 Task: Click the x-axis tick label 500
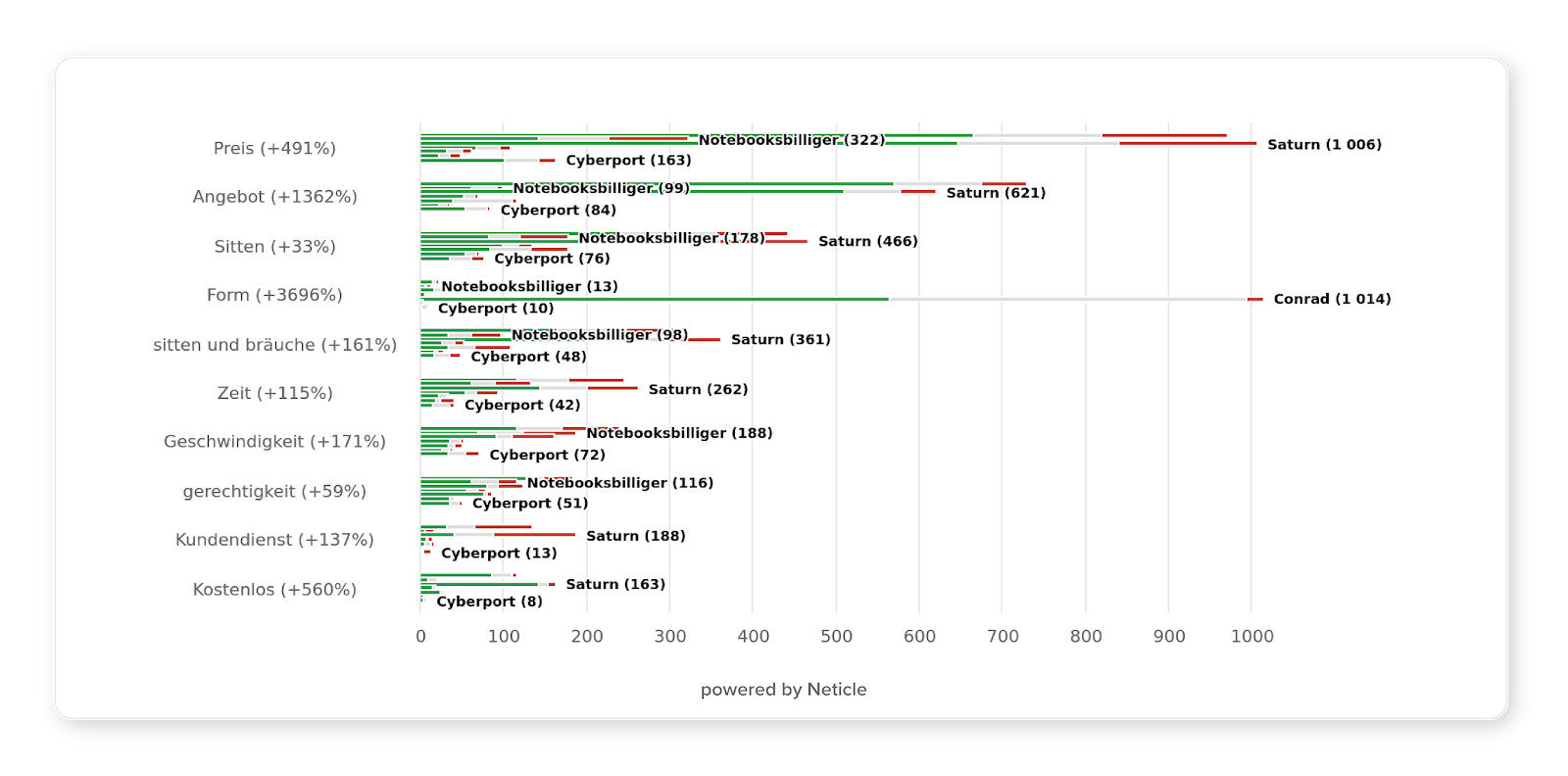point(836,637)
